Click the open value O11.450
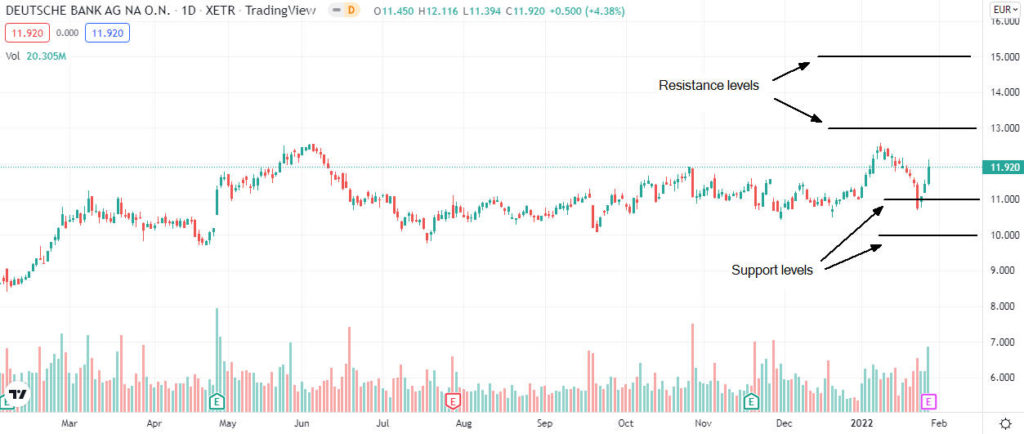 coord(395,10)
